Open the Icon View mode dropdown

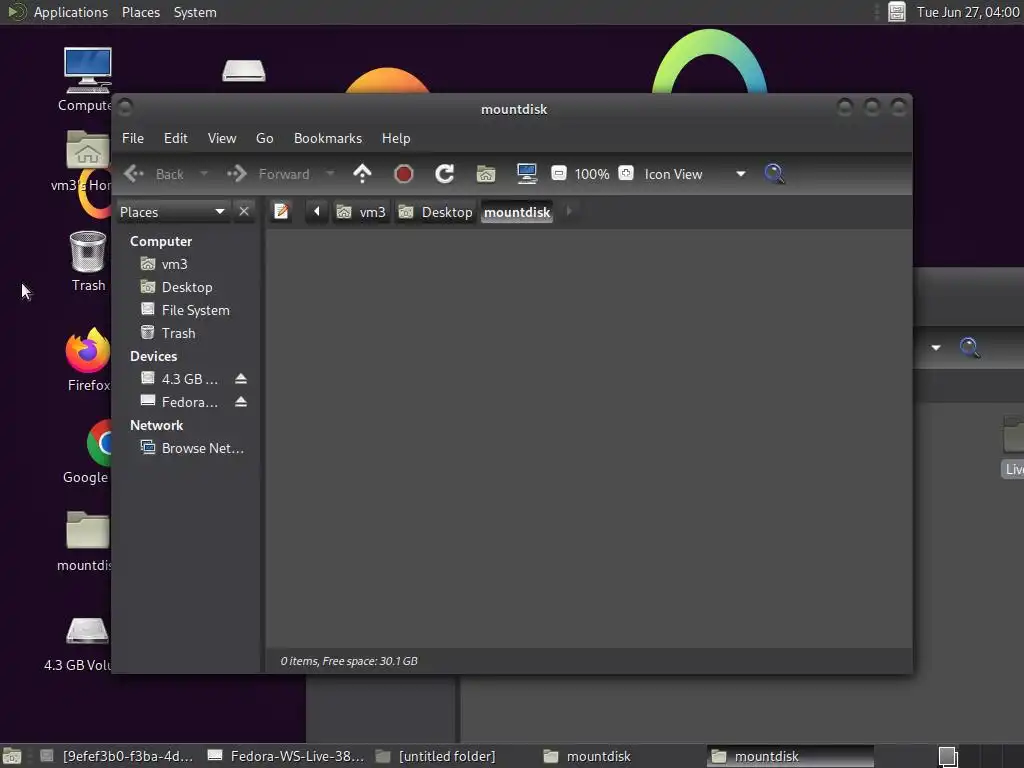(695, 174)
